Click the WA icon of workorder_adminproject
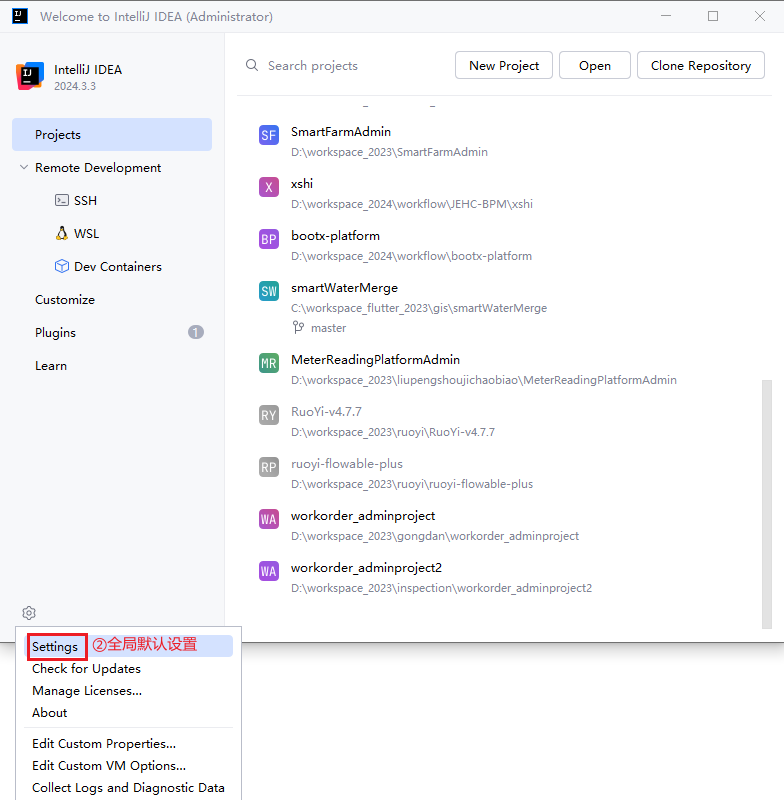 (x=269, y=519)
